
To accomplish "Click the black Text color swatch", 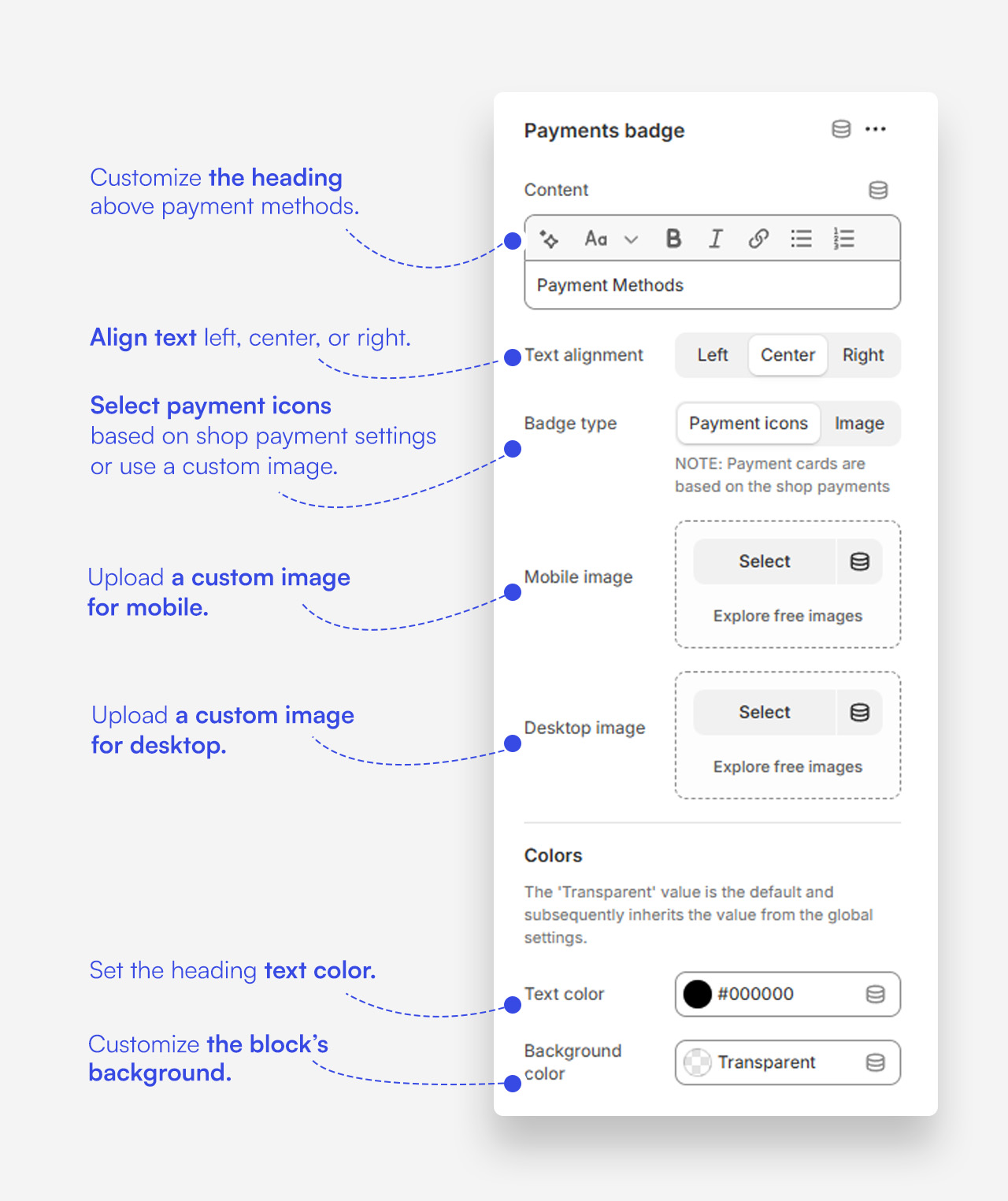I will tap(698, 994).
